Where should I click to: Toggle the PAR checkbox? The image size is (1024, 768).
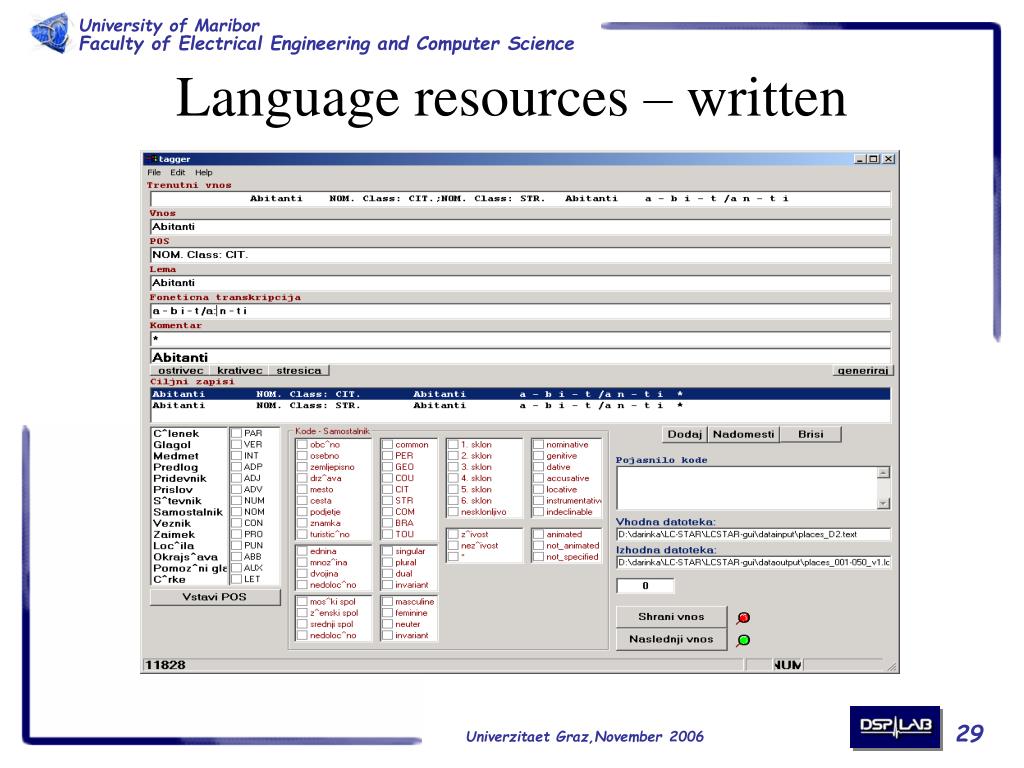click(x=236, y=434)
